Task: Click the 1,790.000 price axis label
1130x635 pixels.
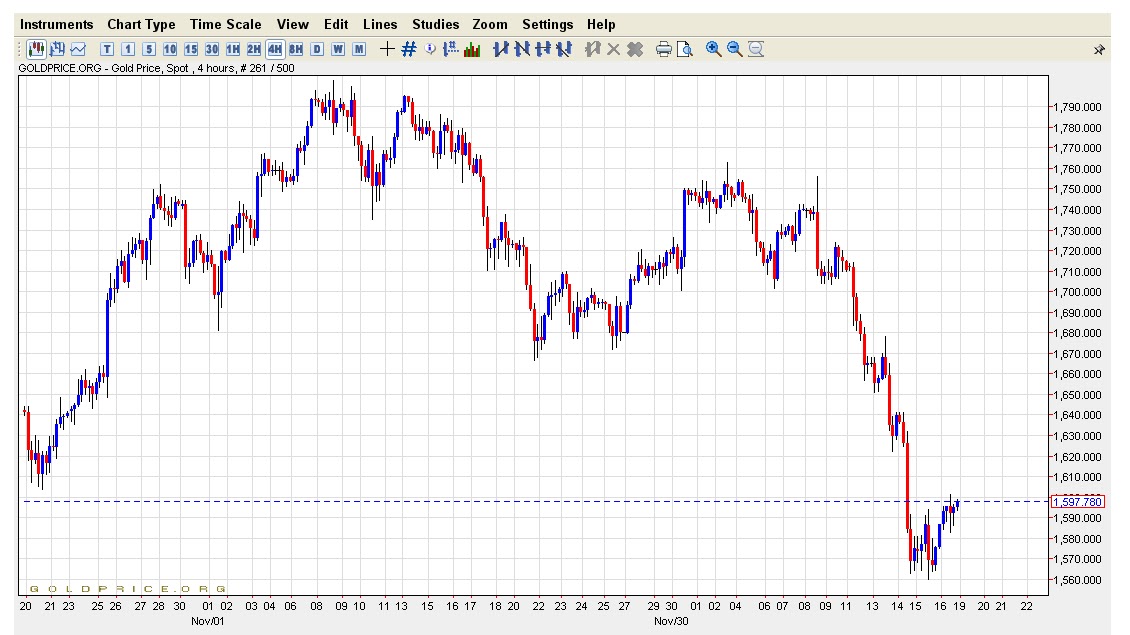Action: (x=1077, y=107)
